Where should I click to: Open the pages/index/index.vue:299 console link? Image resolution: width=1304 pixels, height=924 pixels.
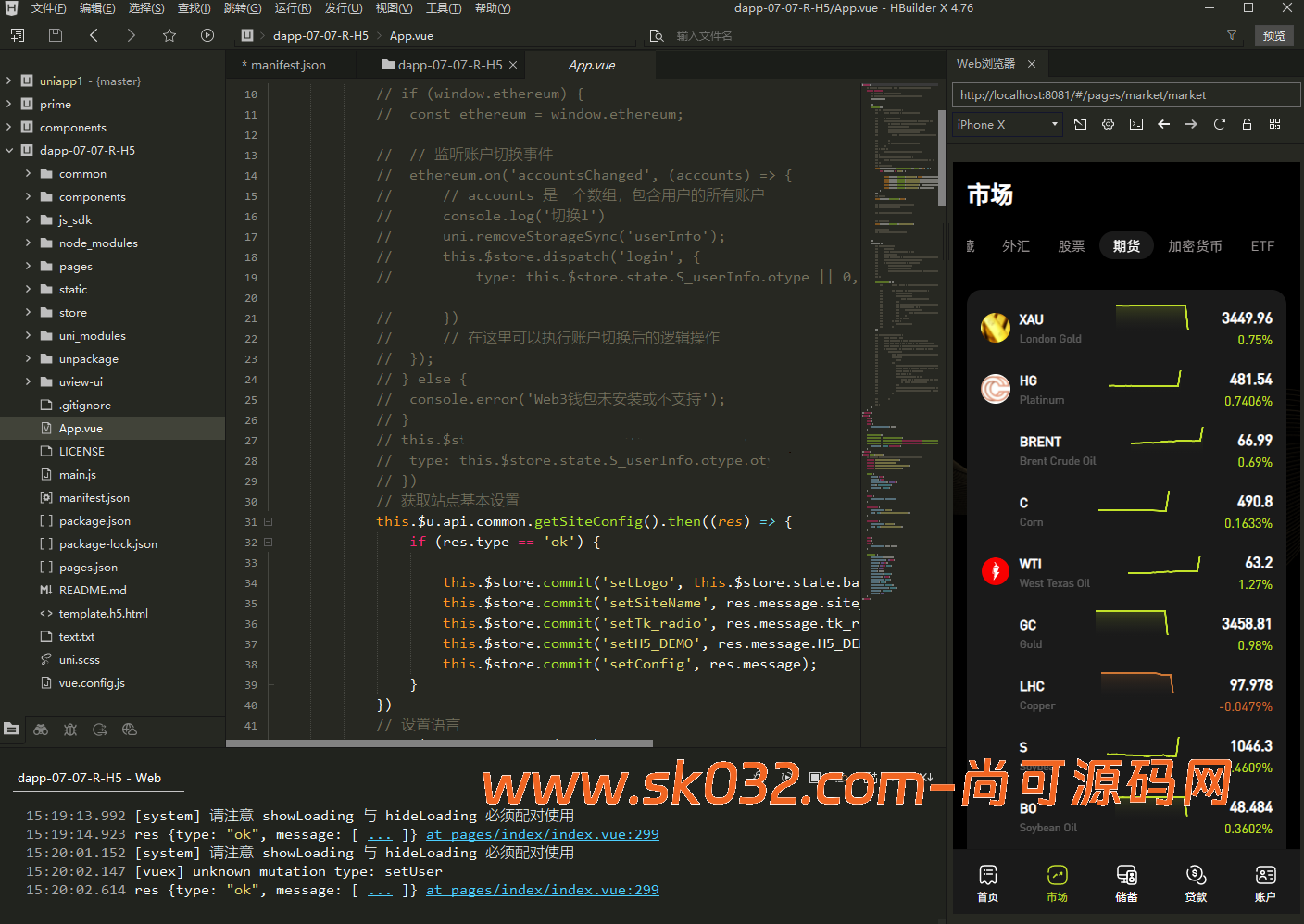click(543, 890)
